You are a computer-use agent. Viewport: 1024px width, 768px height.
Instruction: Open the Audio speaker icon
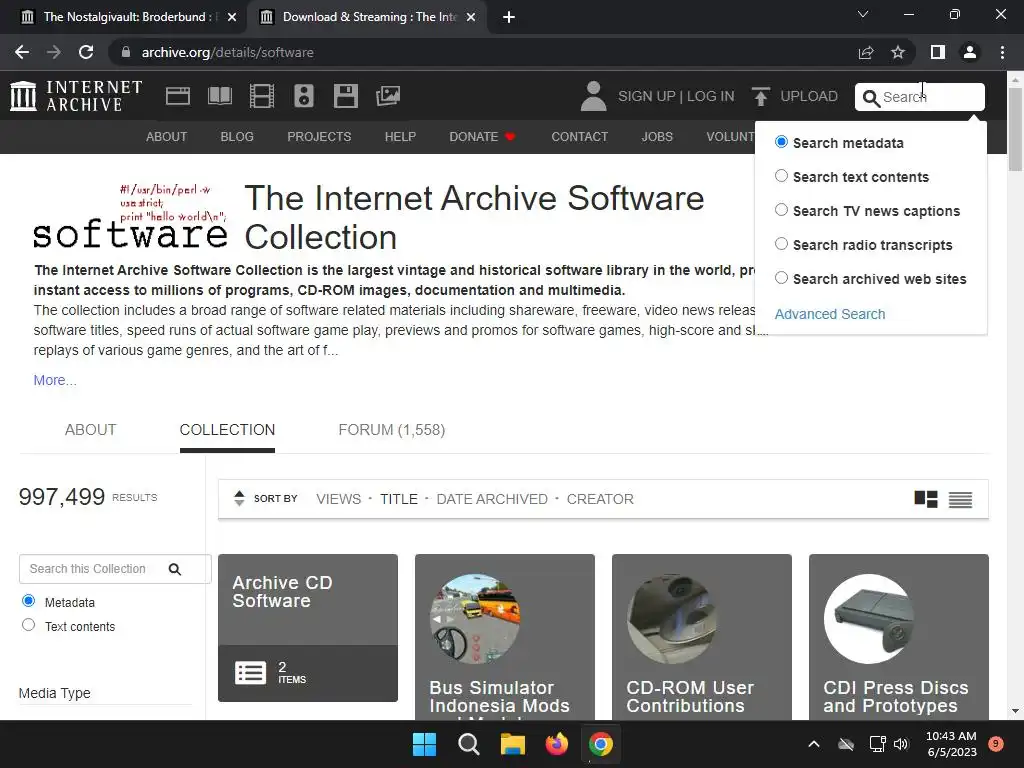point(304,96)
